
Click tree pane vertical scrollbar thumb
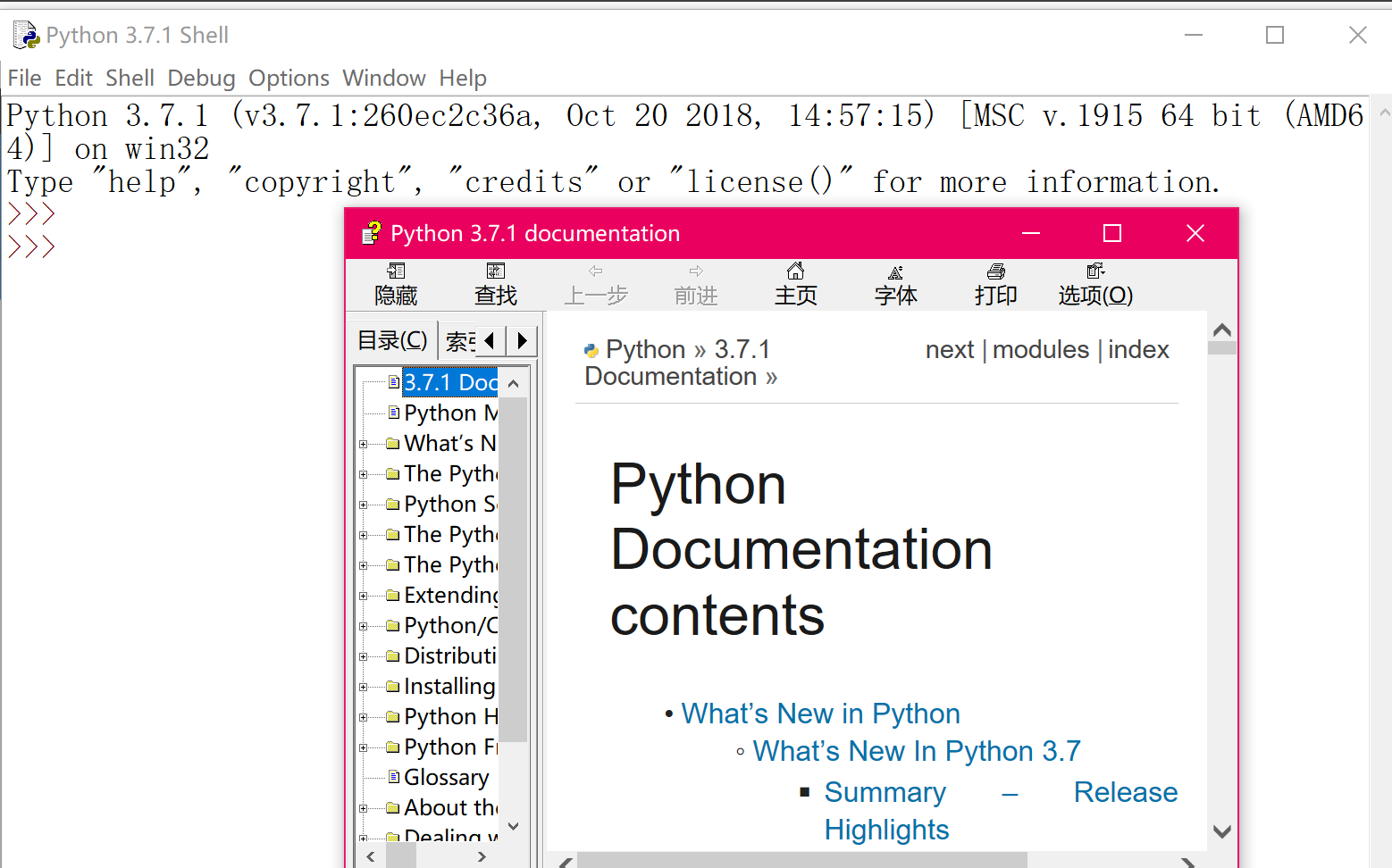pos(513,570)
